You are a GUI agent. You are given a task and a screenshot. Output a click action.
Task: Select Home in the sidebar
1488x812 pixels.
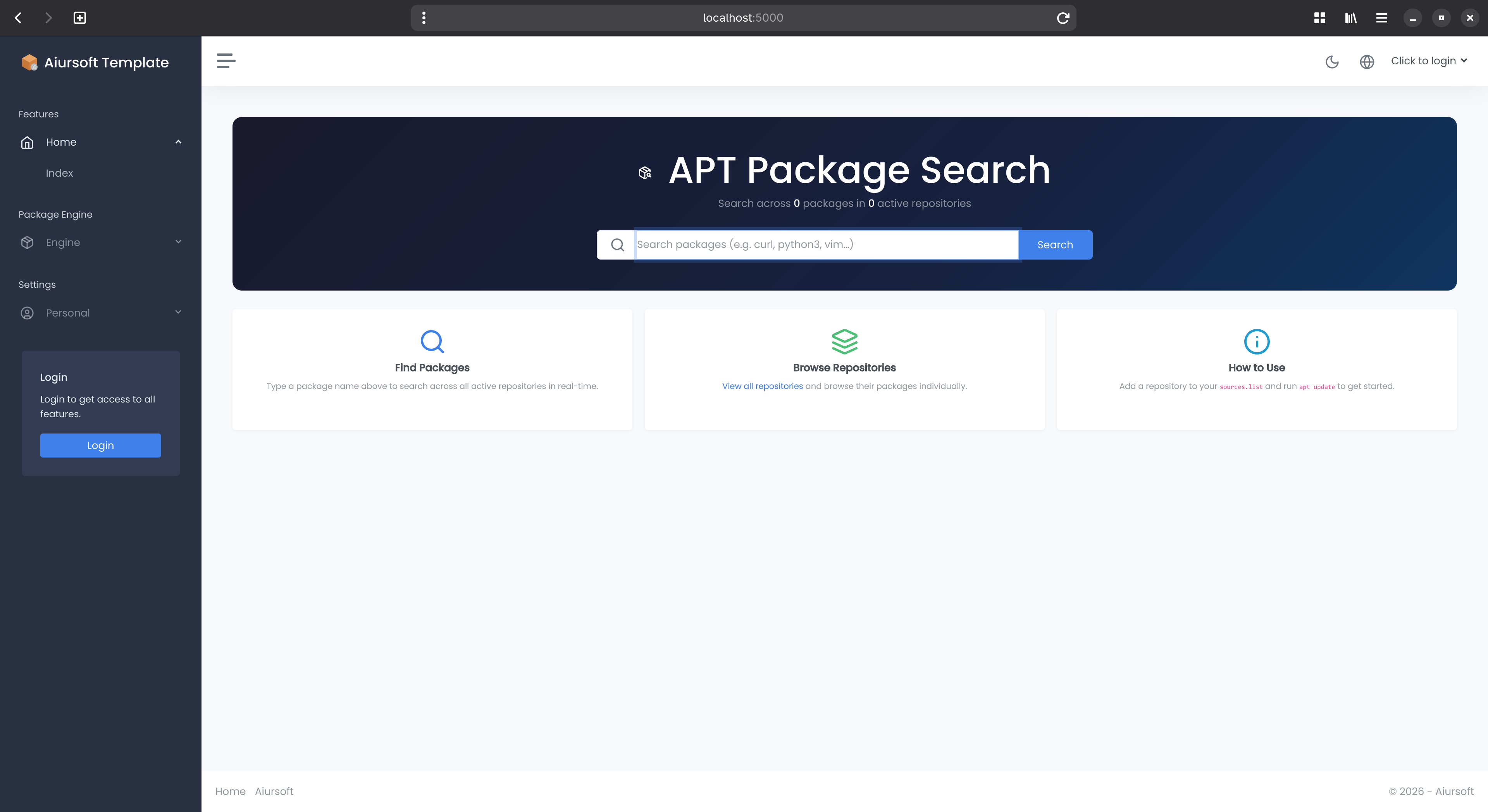[x=100, y=142]
